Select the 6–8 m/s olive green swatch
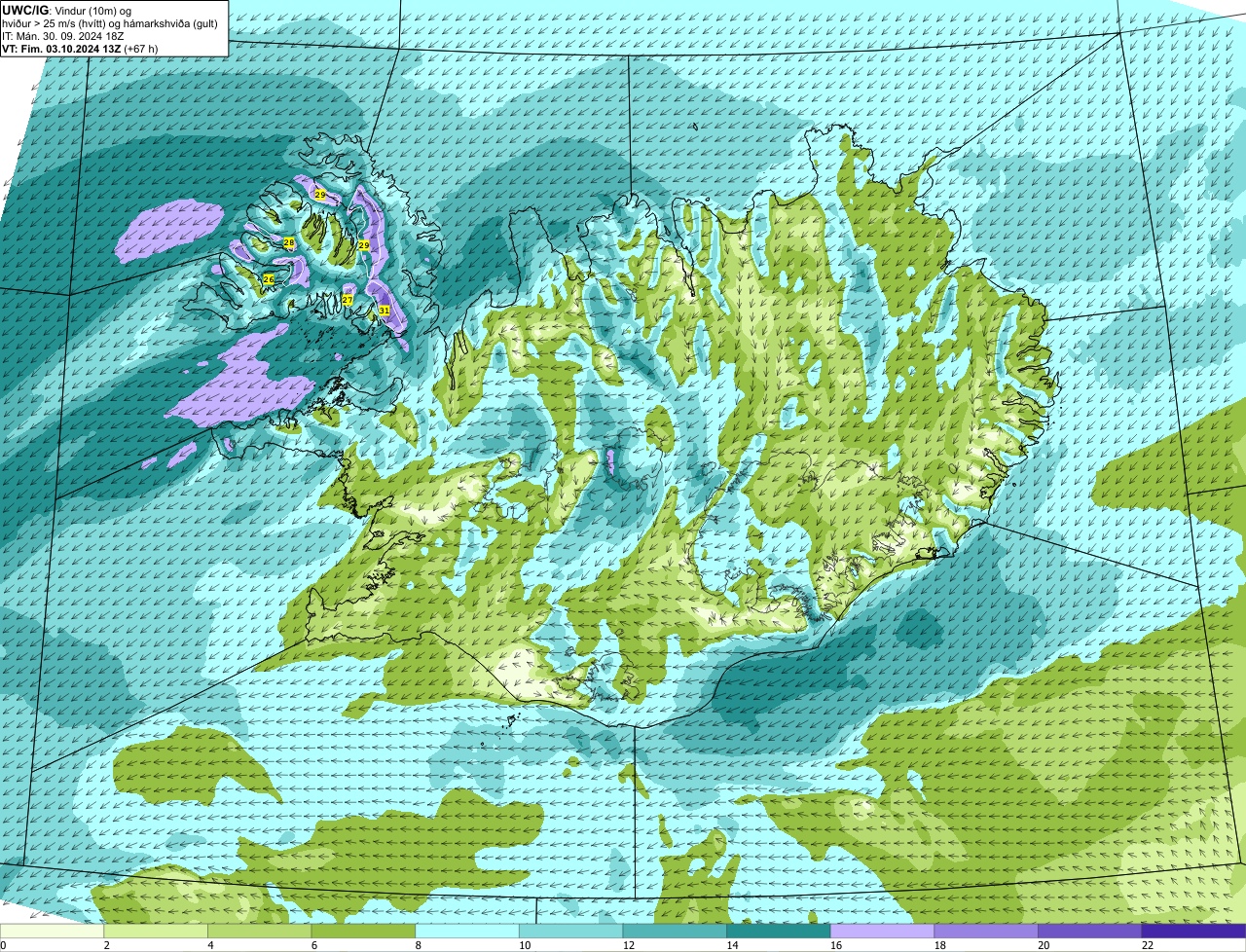 point(363,931)
